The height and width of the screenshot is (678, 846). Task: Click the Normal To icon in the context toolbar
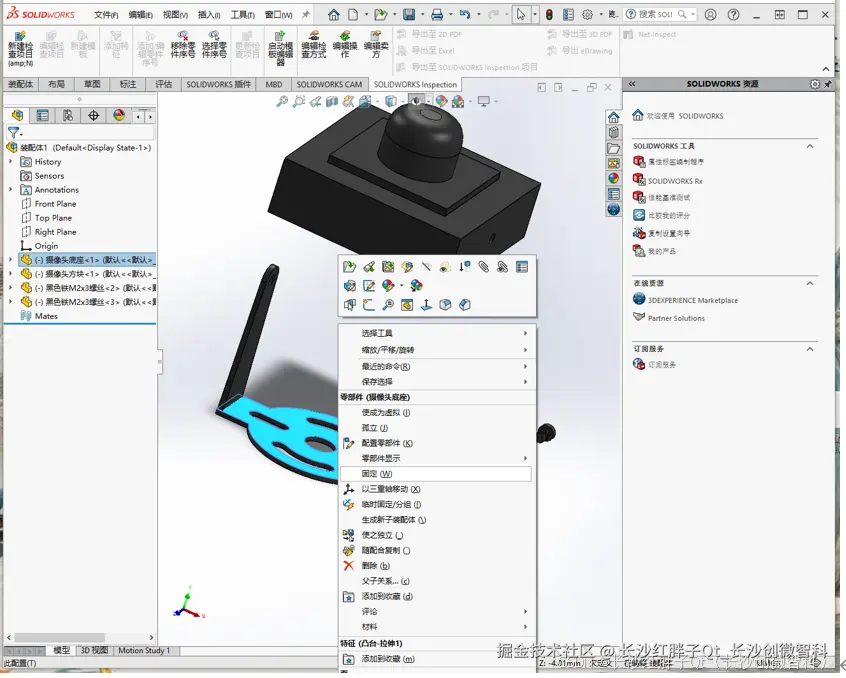[426, 305]
